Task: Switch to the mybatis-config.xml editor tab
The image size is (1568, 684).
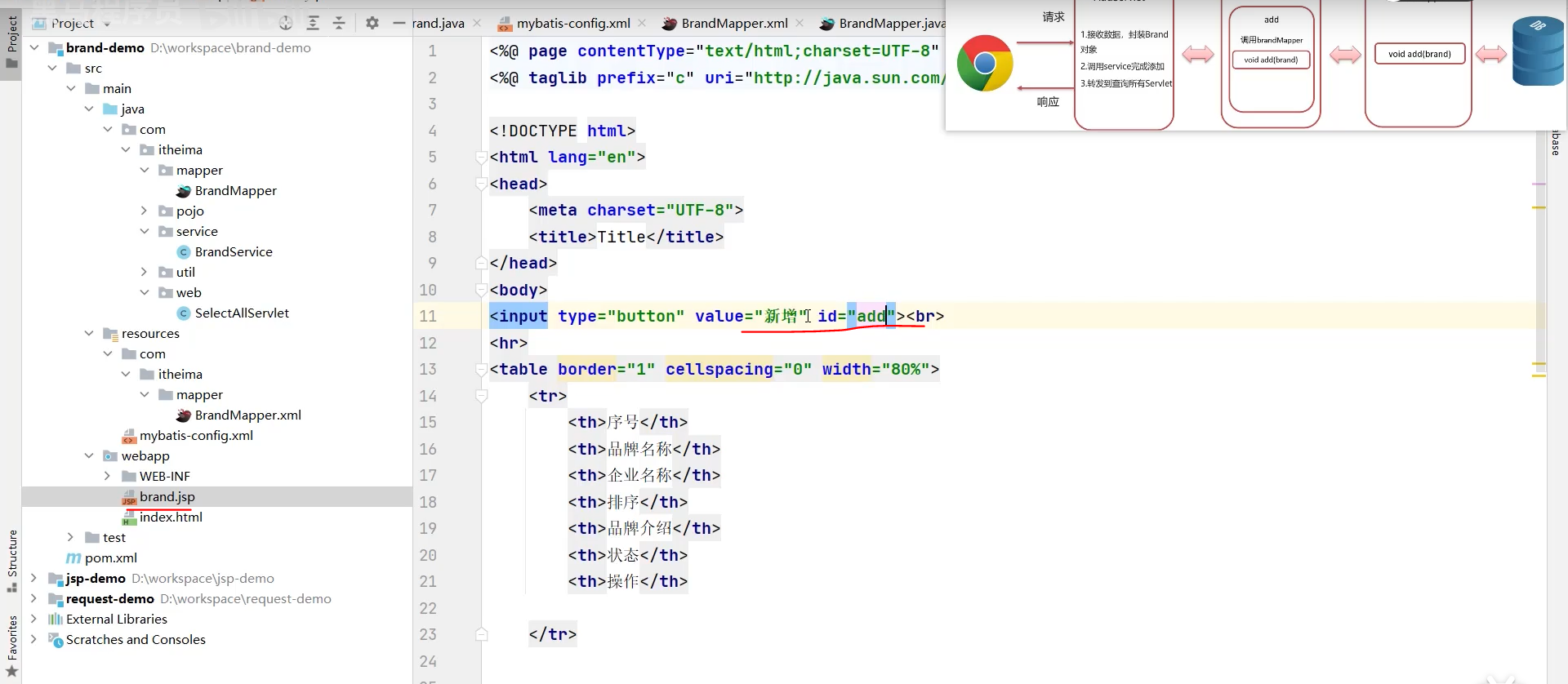Action: click(x=573, y=23)
